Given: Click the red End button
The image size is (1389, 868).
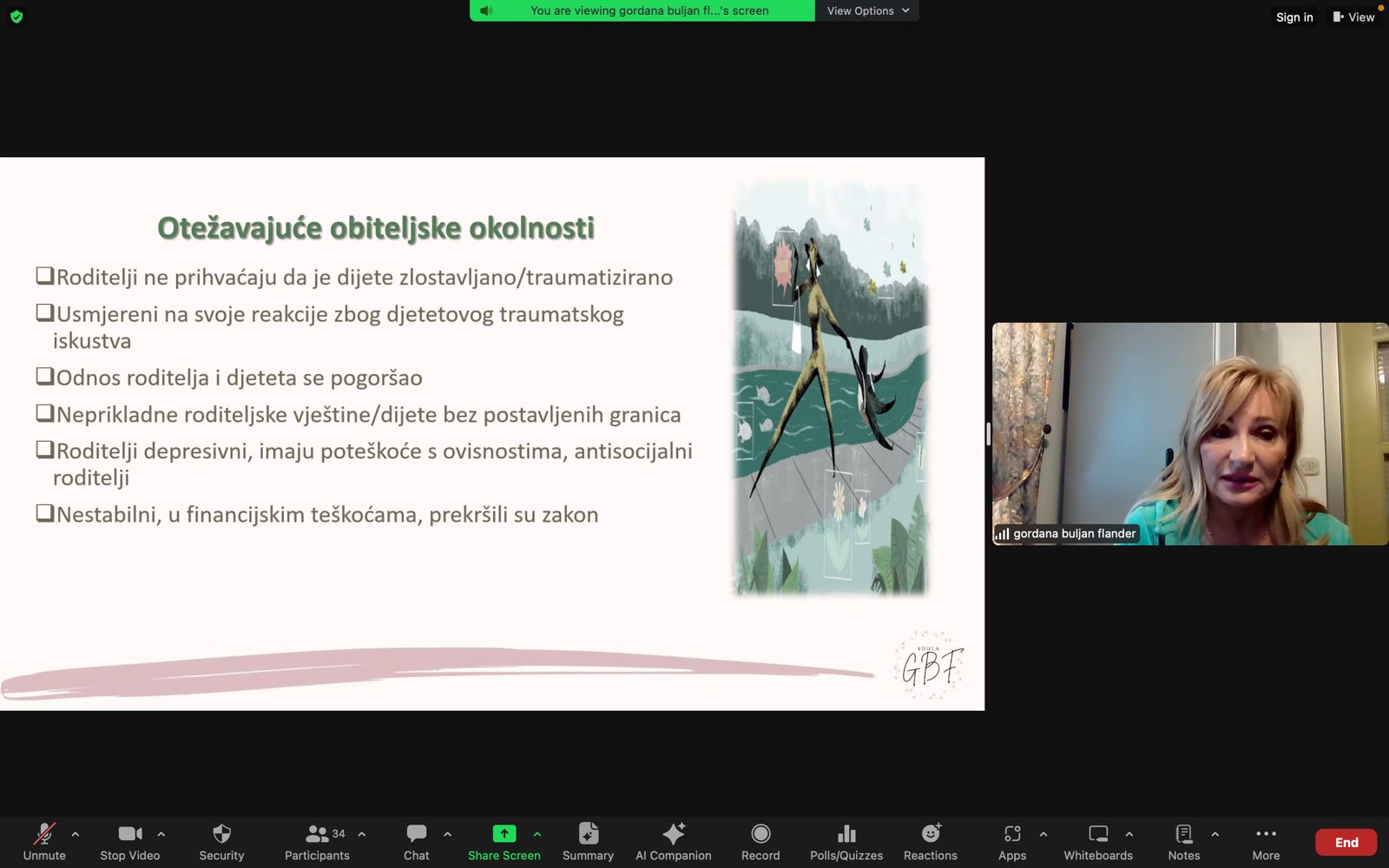Looking at the screenshot, I should pos(1346,842).
